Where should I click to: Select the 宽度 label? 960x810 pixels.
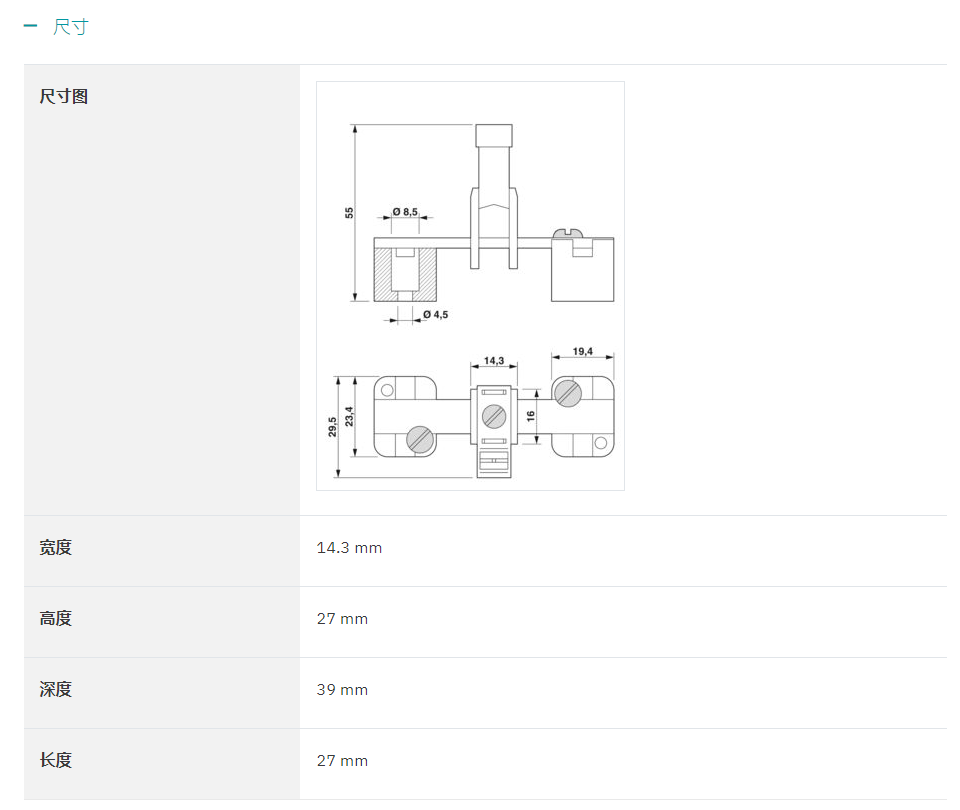[x=56, y=547]
